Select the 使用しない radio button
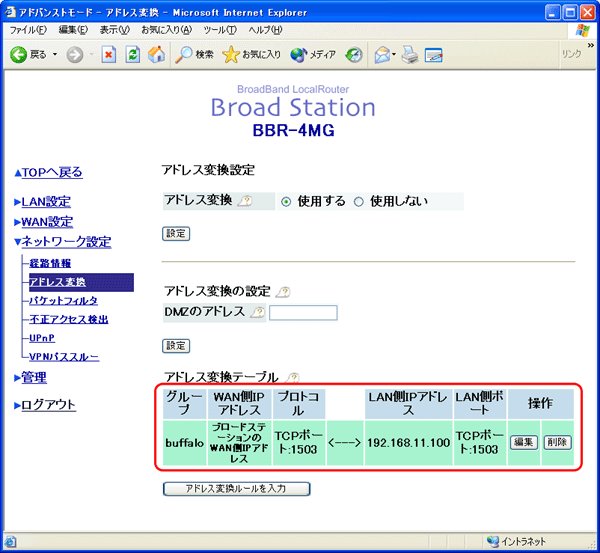 click(x=359, y=201)
